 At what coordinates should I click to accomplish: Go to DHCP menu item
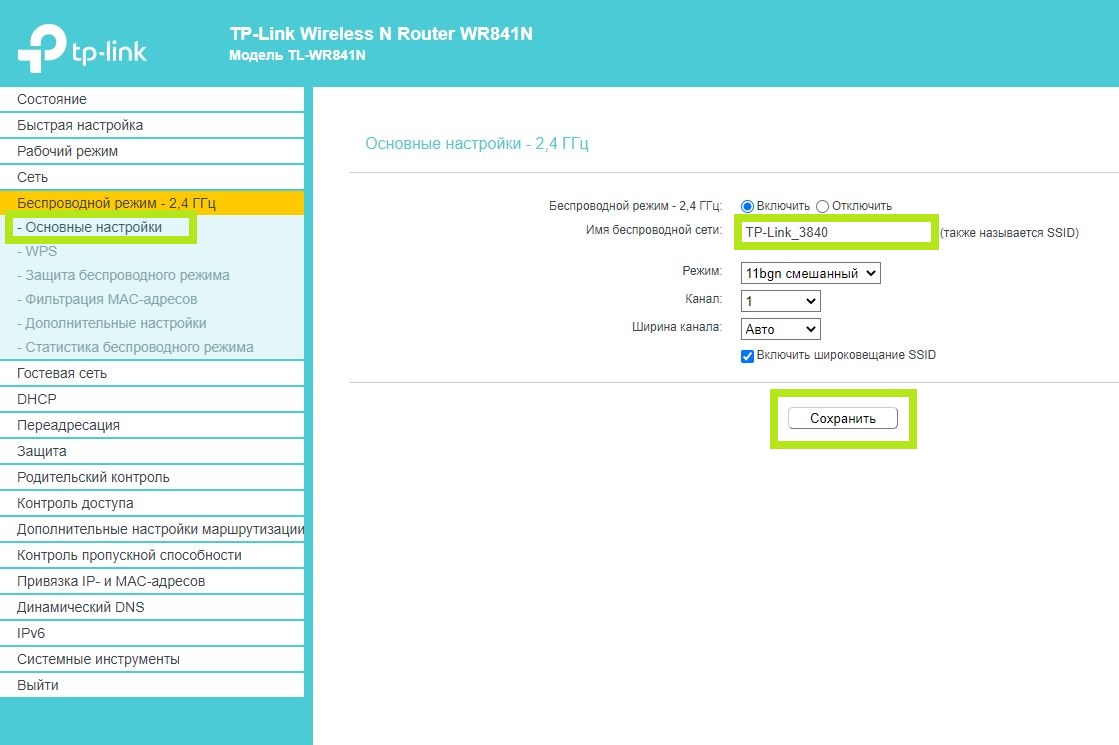pos(37,399)
